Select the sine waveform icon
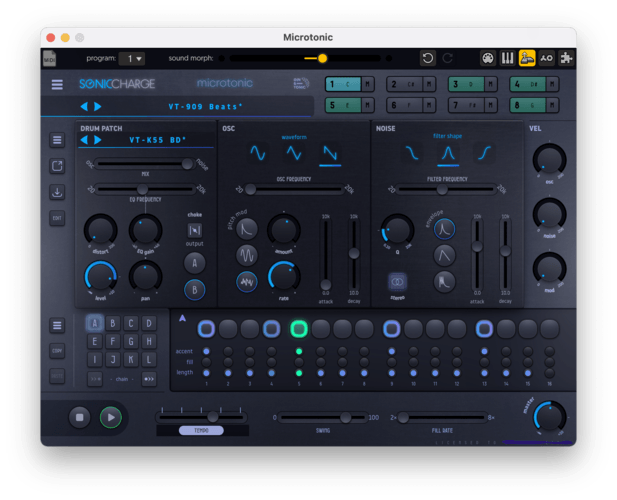The image size is (617, 500). point(258,153)
